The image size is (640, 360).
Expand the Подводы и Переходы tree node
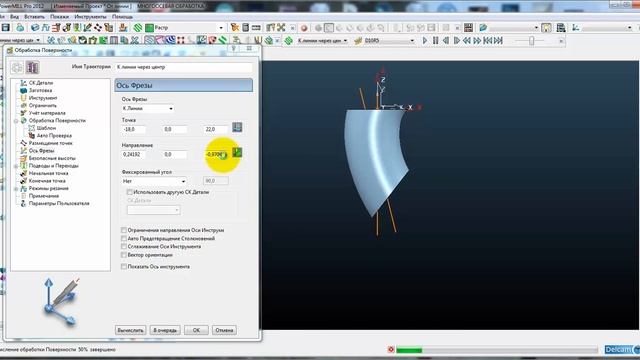pos(16,166)
